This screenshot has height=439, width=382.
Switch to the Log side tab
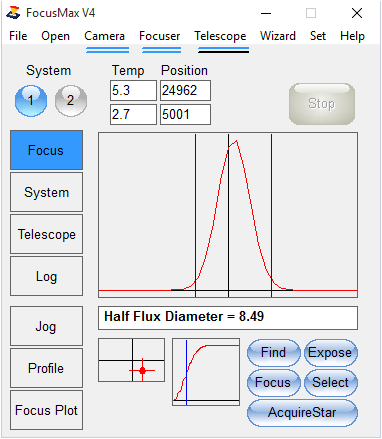pyautogui.click(x=46, y=276)
